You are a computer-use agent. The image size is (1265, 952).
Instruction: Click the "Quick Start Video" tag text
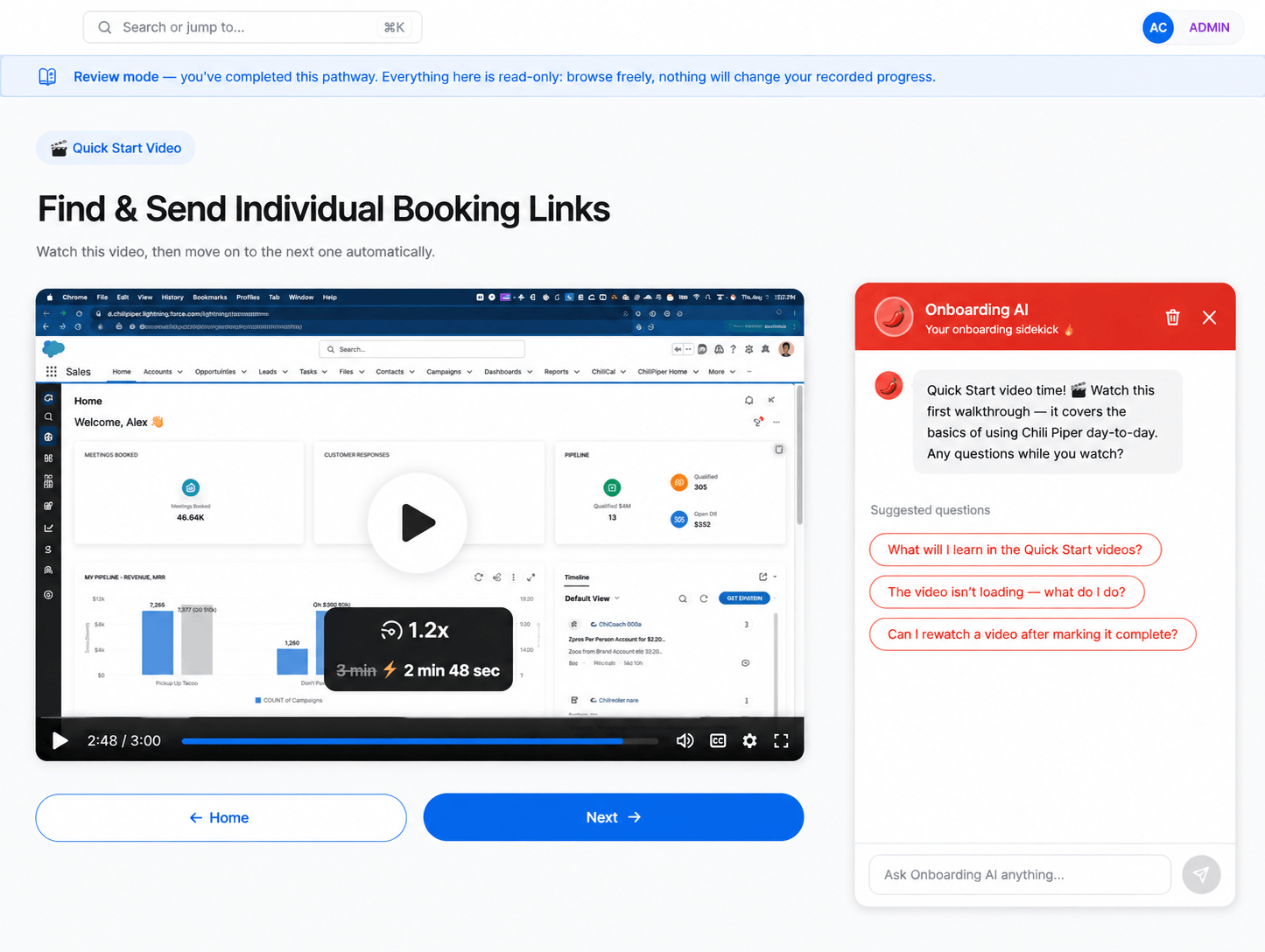tap(127, 149)
